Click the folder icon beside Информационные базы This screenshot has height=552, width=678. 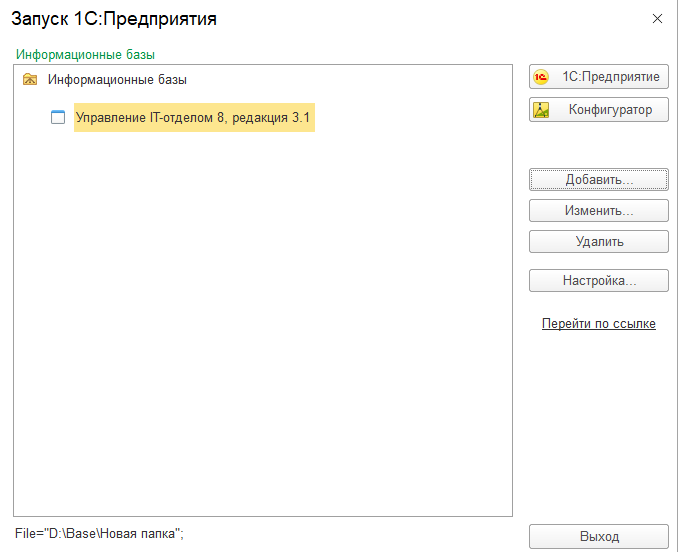point(30,79)
